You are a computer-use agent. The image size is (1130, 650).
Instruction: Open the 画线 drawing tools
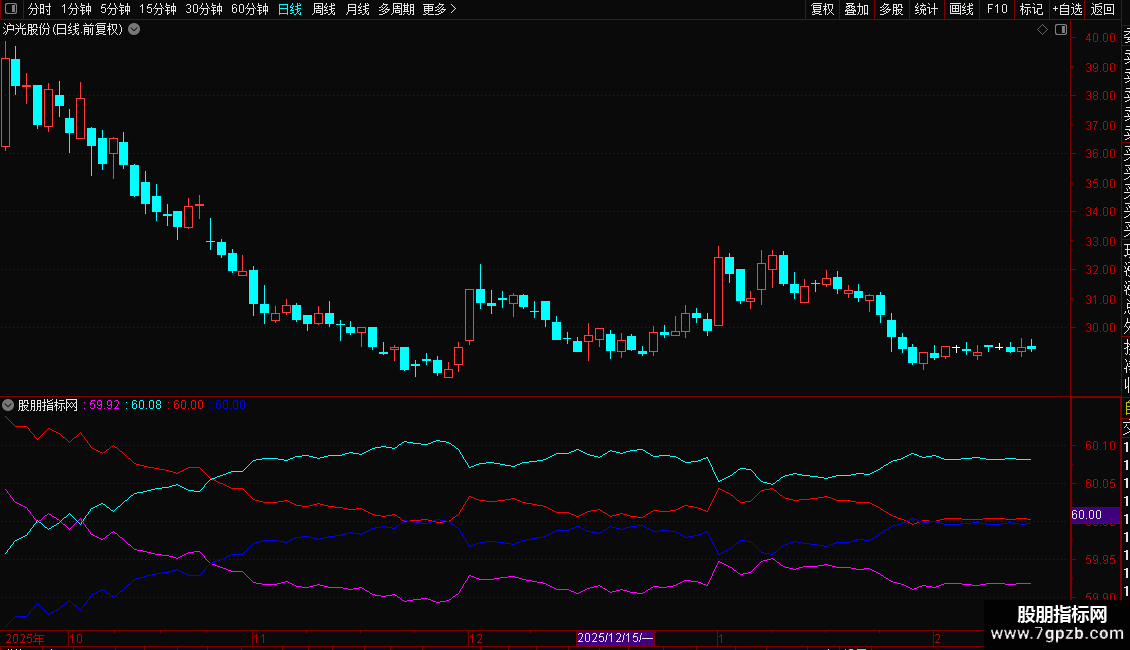coord(961,9)
